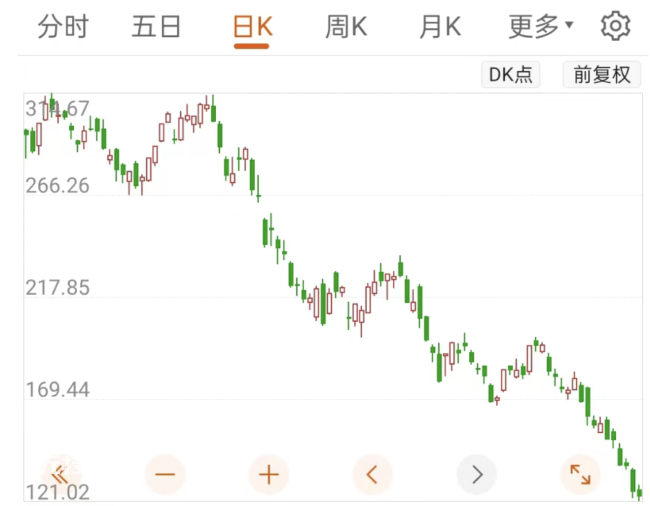
Task: Open the chart settings gear icon
Action: 616,26
